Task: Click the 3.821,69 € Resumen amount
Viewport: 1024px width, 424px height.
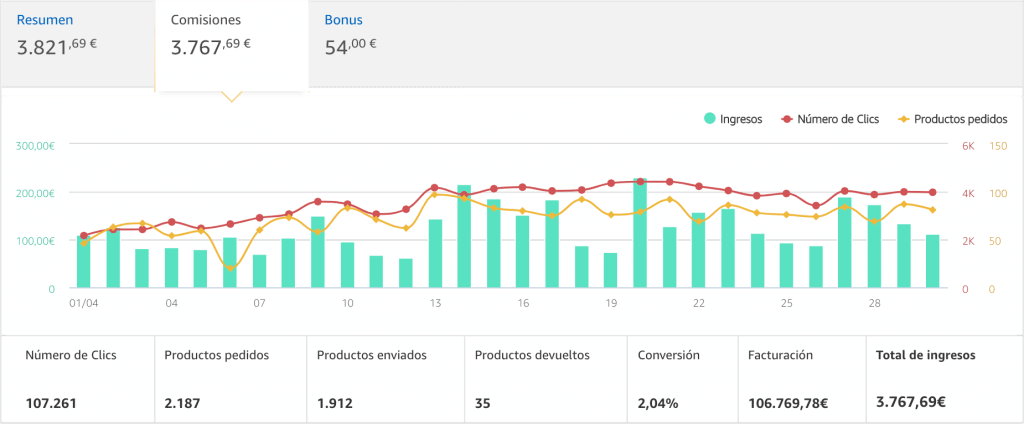Action: (x=57, y=47)
